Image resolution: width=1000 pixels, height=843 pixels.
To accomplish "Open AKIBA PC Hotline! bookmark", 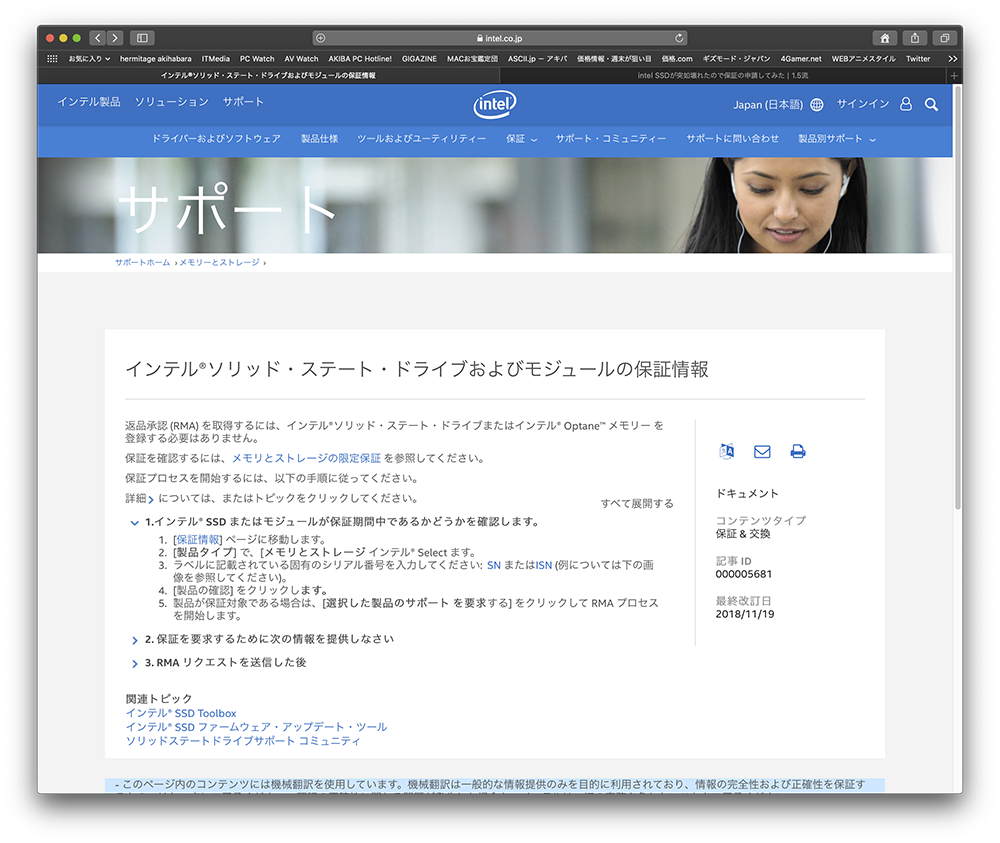I will coord(360,59).
